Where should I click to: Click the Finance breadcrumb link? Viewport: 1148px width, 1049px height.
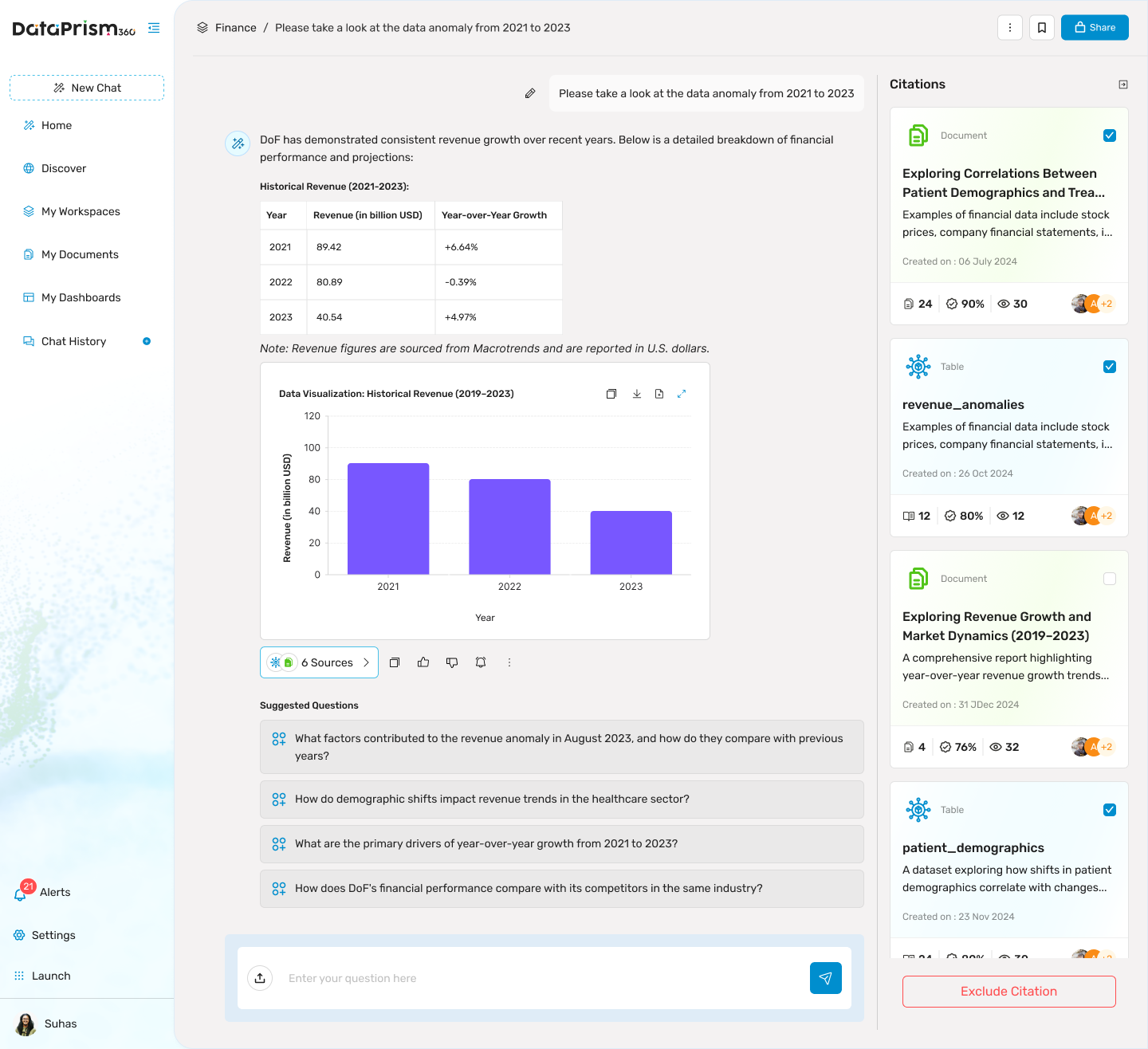click(x=236, y=28)
